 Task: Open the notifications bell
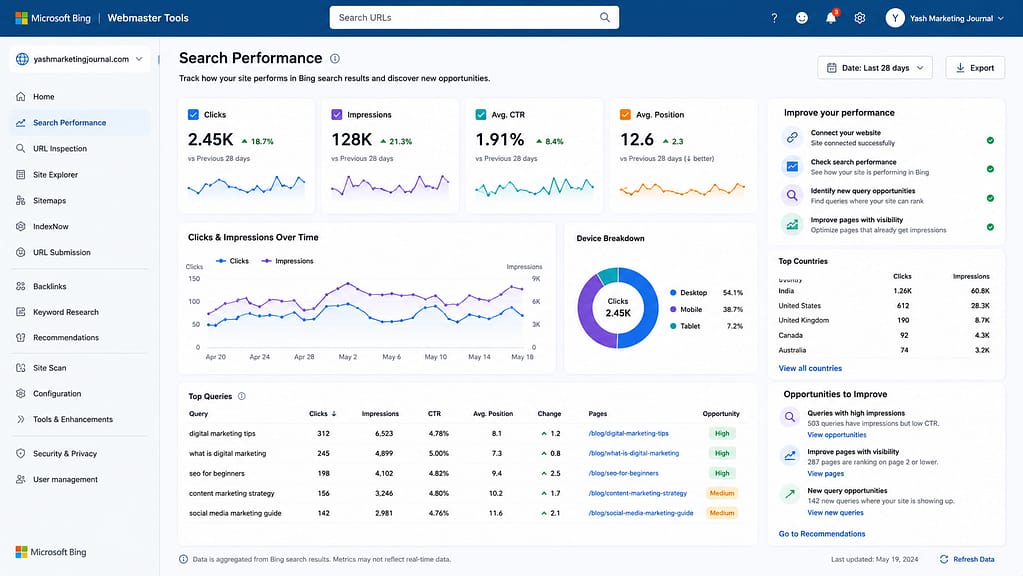pyautogui.click(x=831, y=18)
